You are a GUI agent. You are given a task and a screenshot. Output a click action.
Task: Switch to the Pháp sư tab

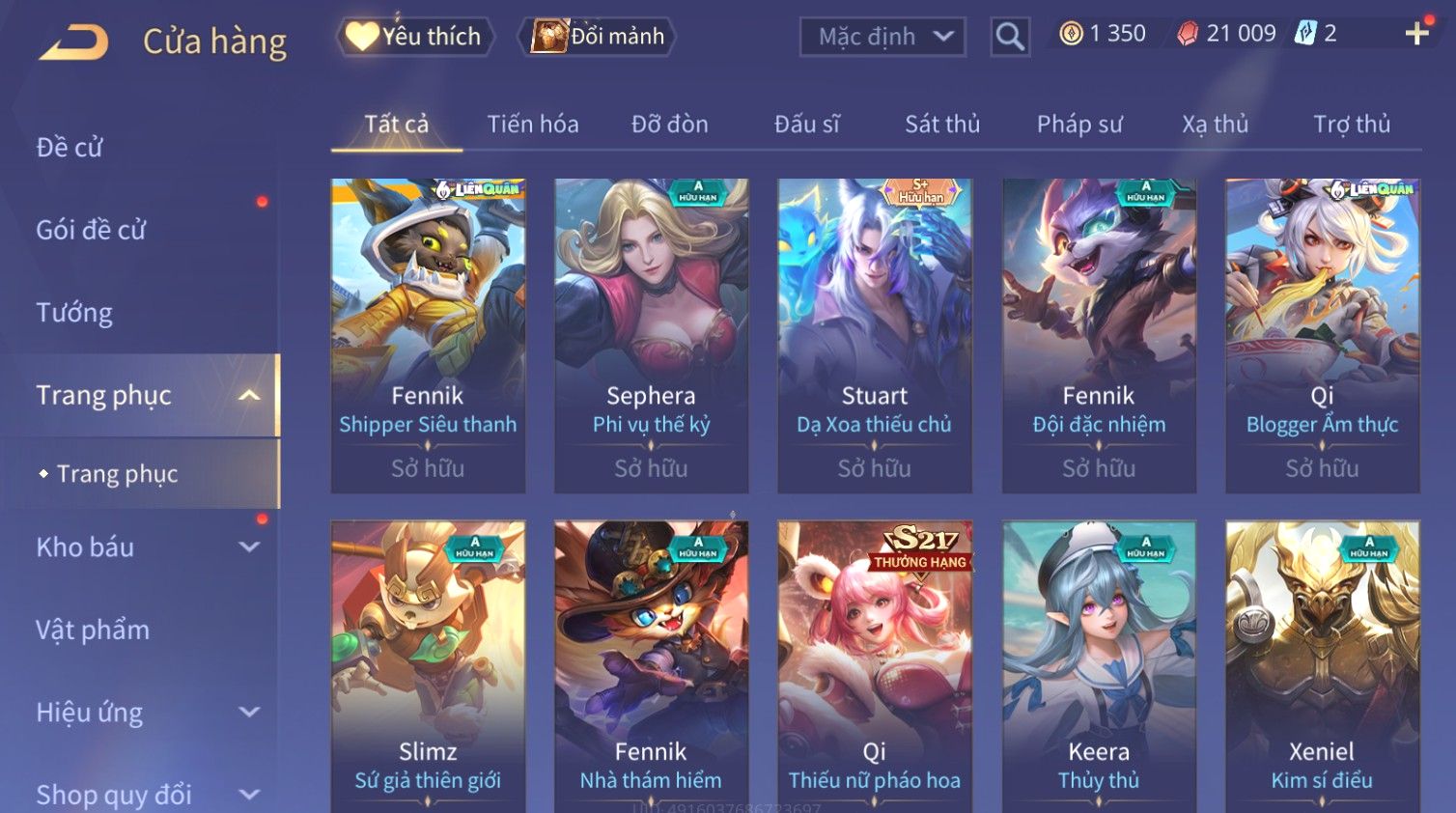[1079, 124]
